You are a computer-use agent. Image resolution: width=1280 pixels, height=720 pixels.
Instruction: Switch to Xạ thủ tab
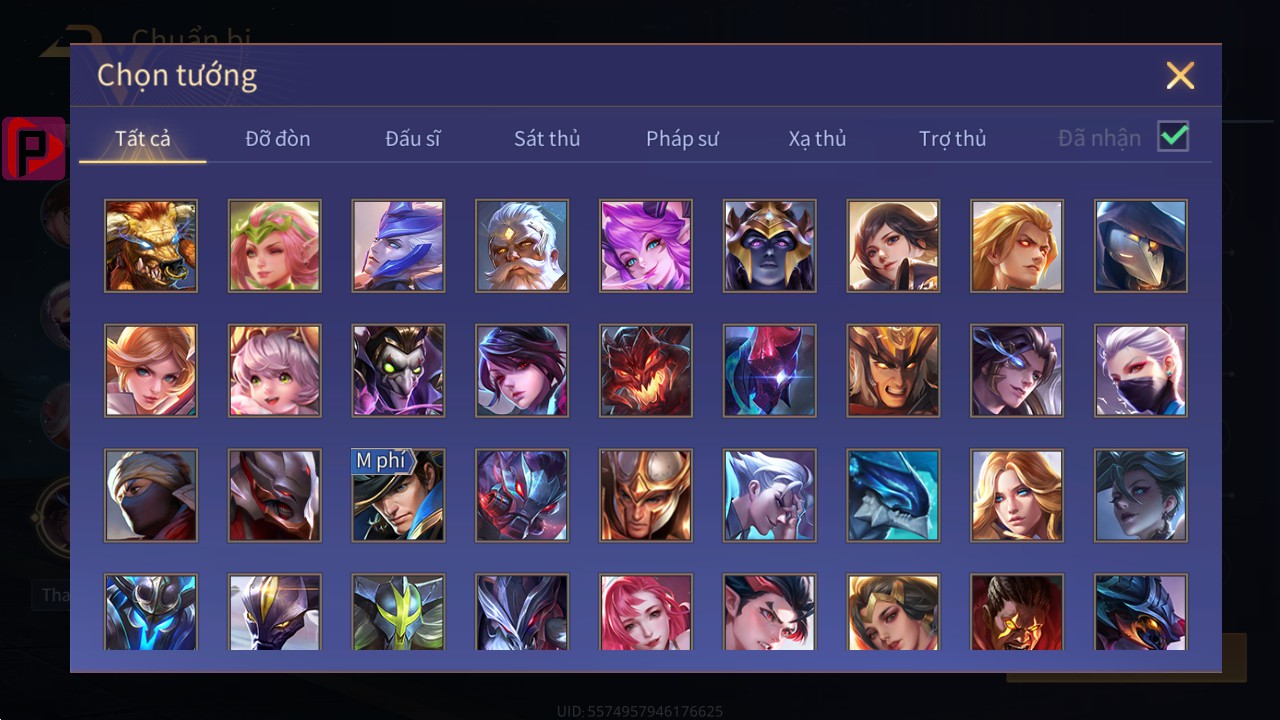tap(817, 139)
